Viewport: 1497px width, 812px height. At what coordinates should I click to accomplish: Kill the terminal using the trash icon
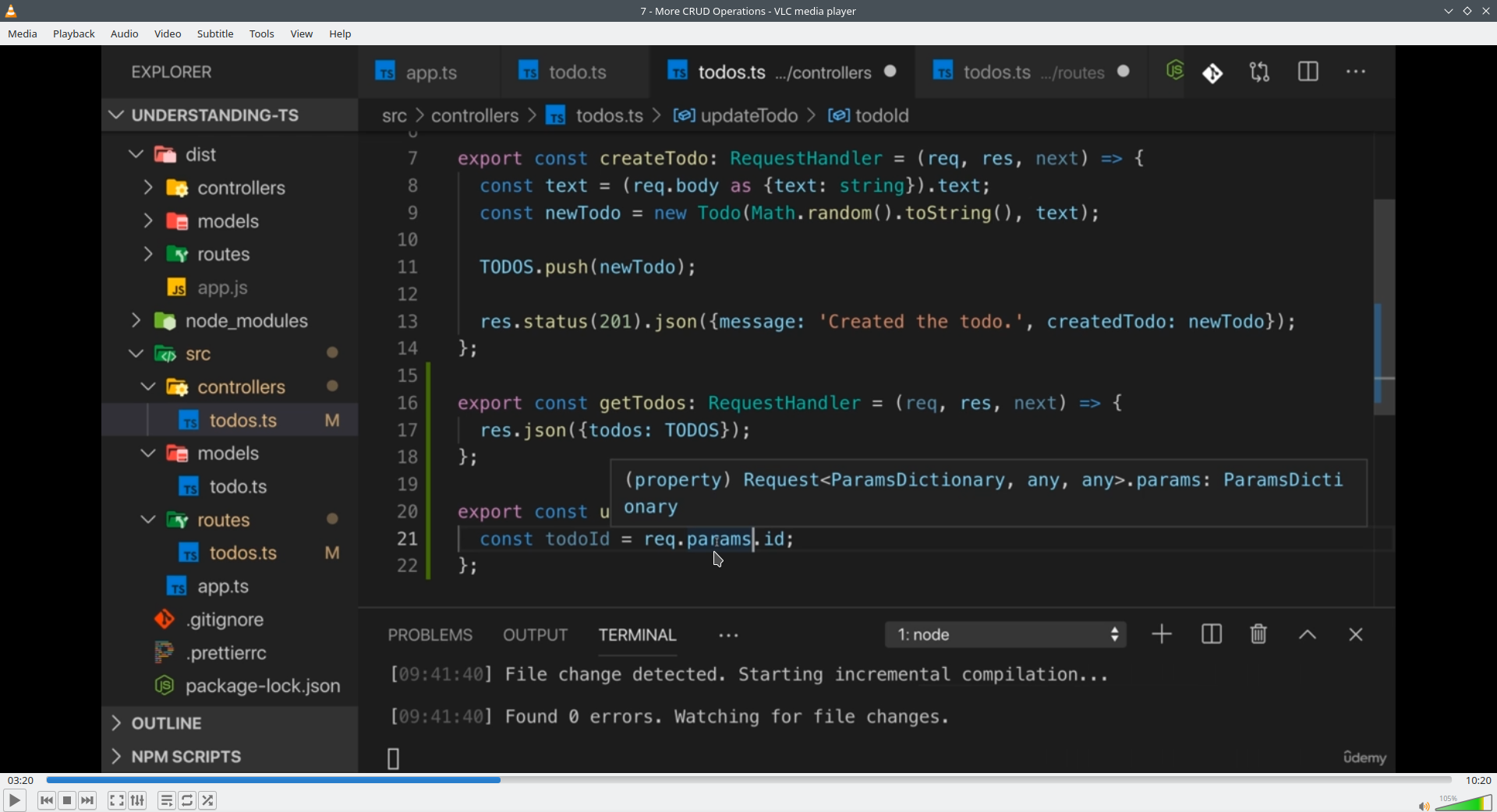click(1258, 634)
